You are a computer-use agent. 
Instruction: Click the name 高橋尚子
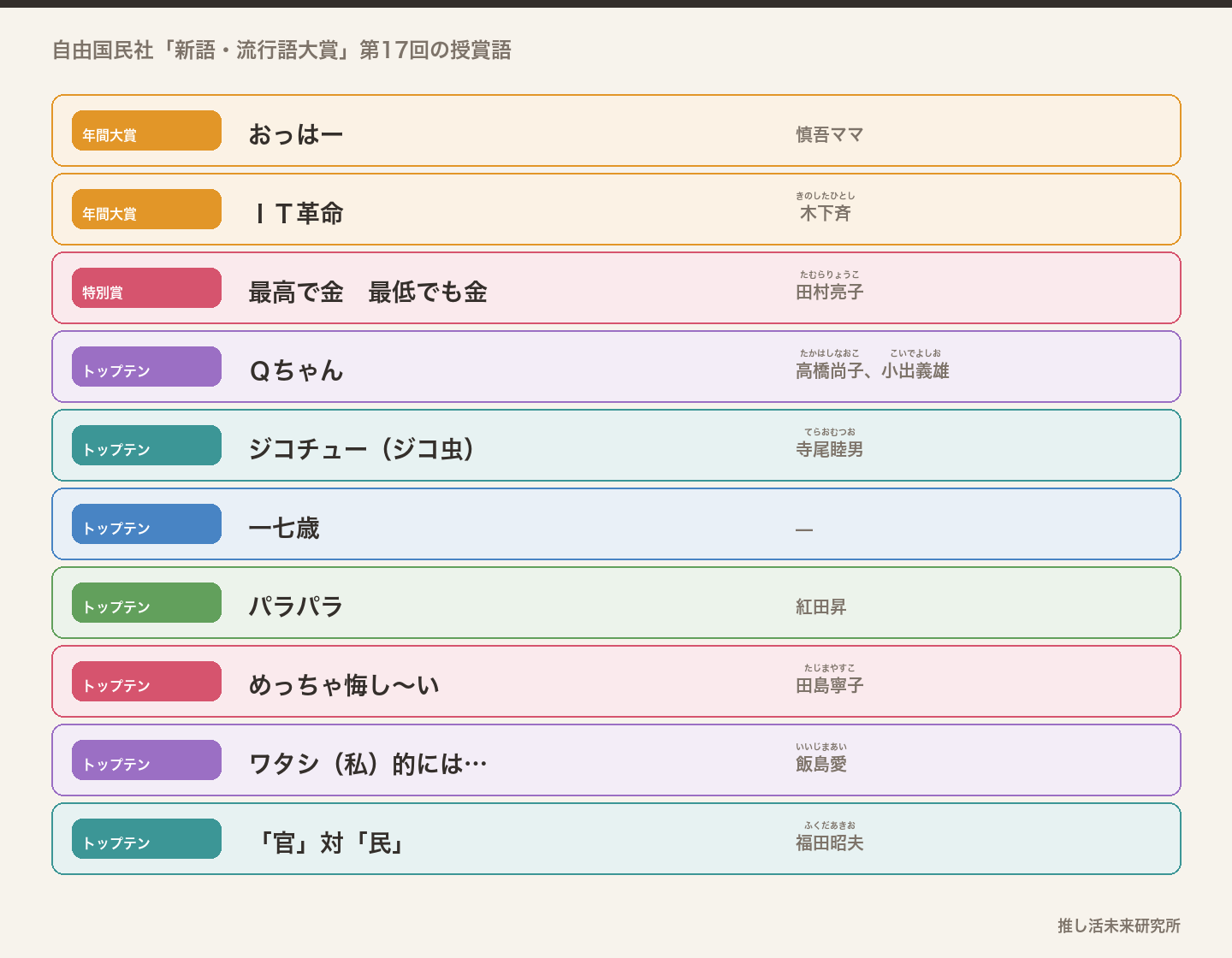pyautogui.click(x=830, y=370)
